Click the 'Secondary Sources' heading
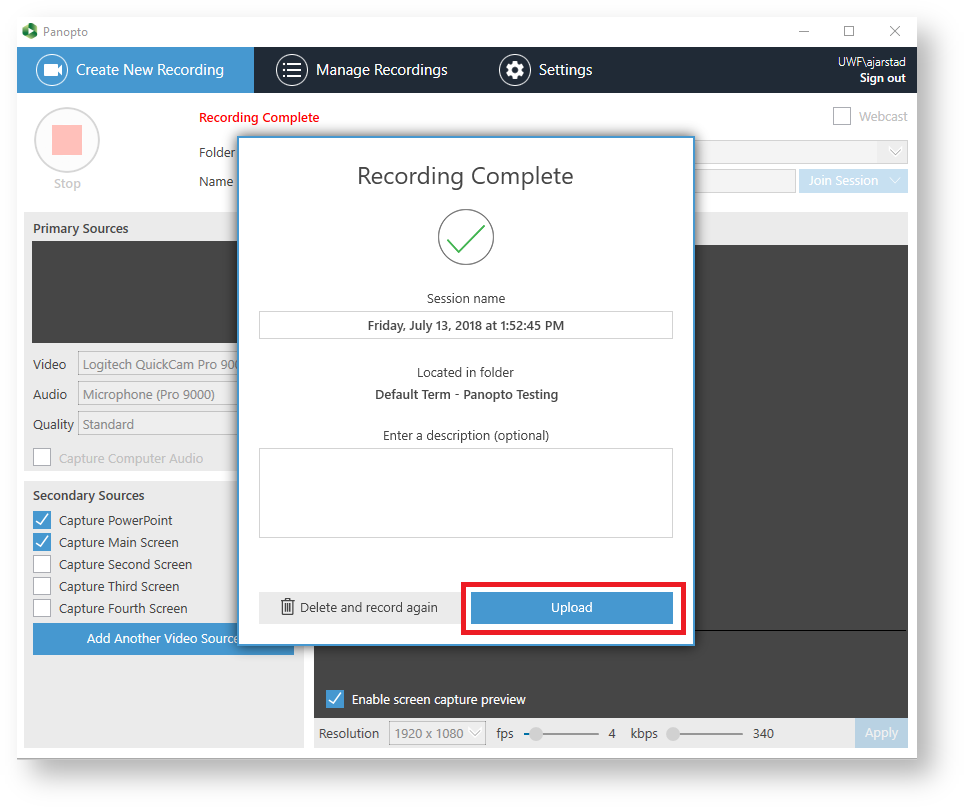Screen dimensions: 965x808 (89, 495)
